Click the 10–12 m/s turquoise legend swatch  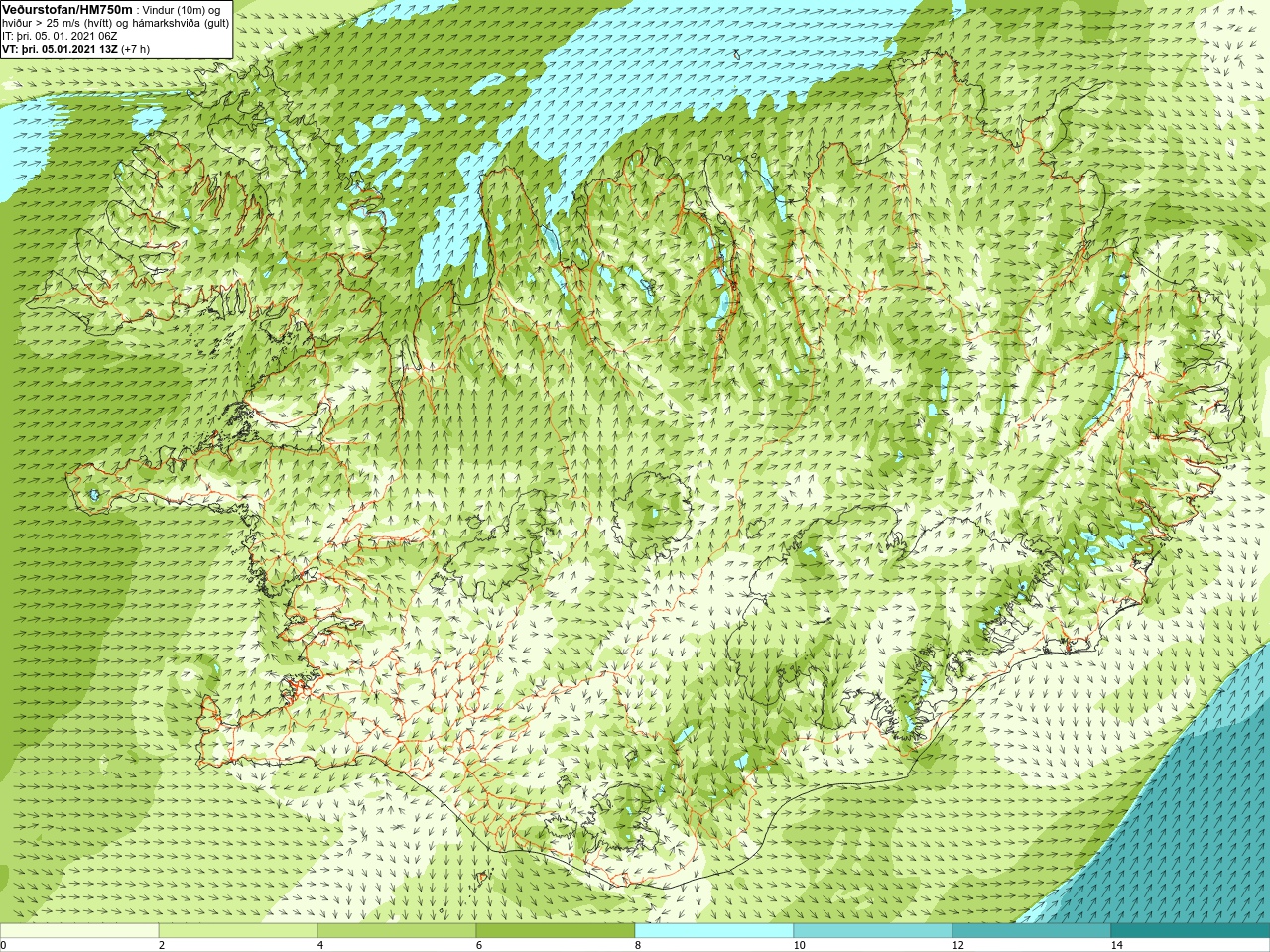tap(873, 931)
